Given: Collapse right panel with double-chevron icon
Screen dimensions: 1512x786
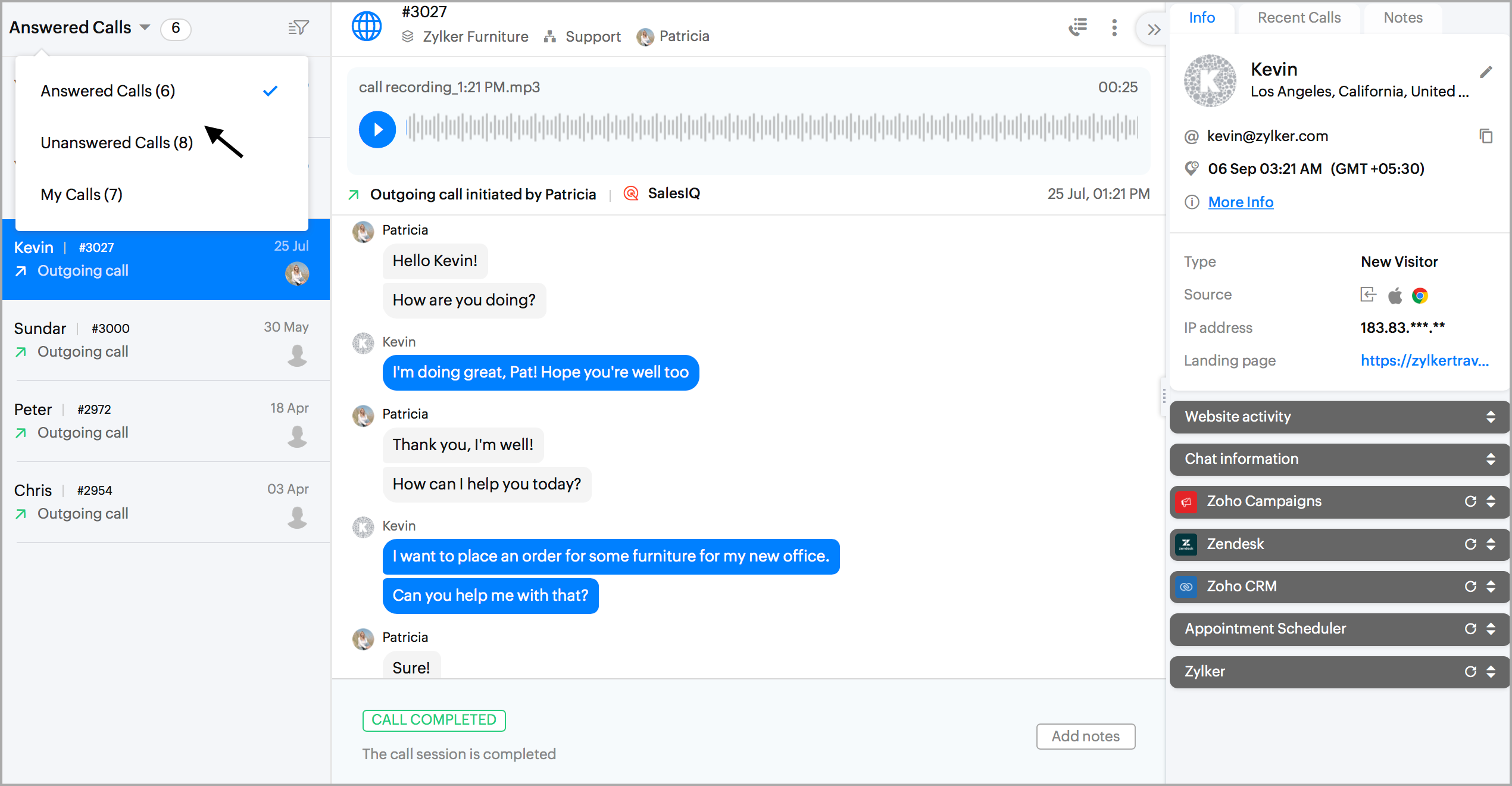Looking at the screenshot, I should point(1154,29).
